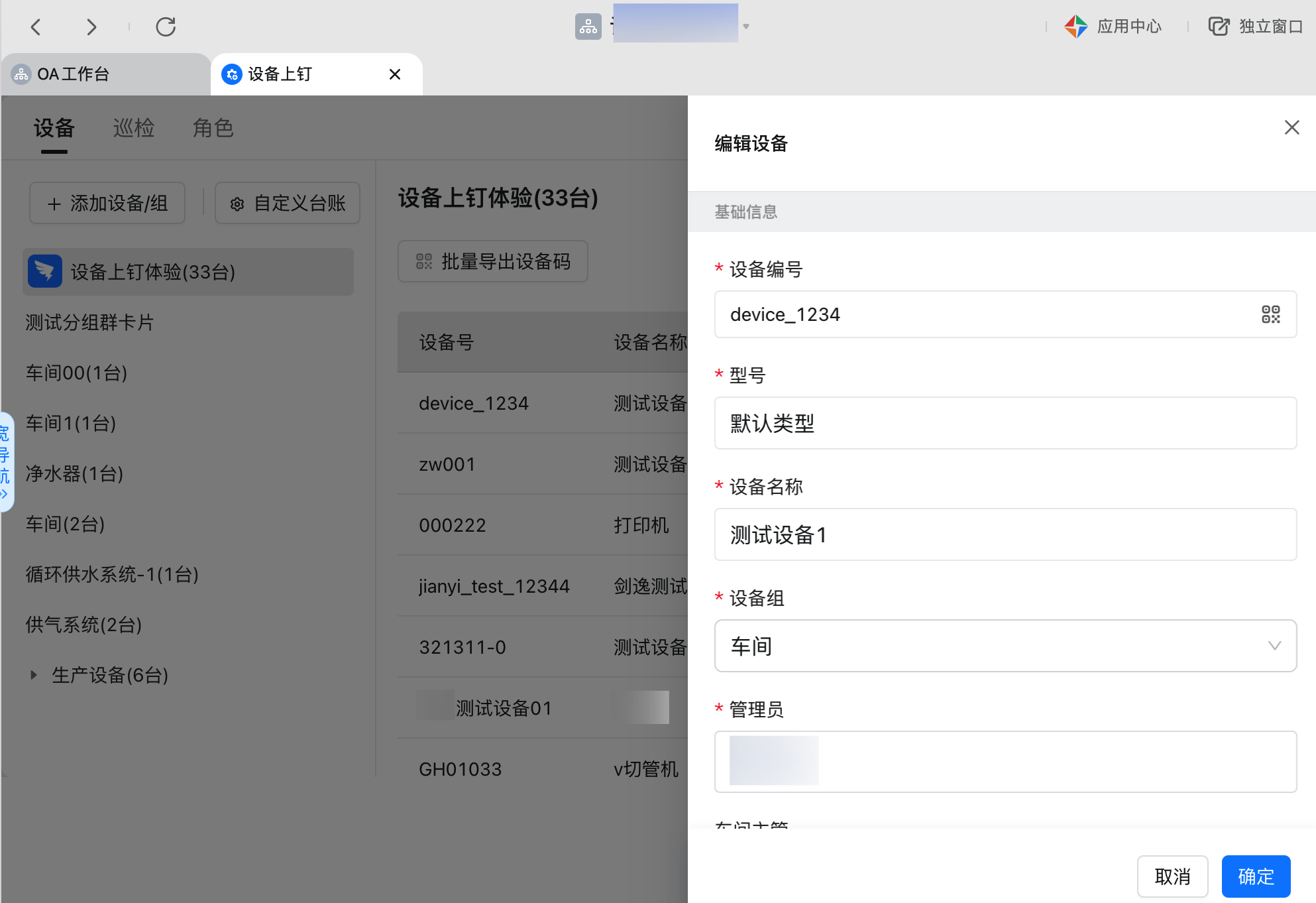Viewport: 1316px width, 903px height.
Task: Select the 车间(2台) group
Action: 65,524
